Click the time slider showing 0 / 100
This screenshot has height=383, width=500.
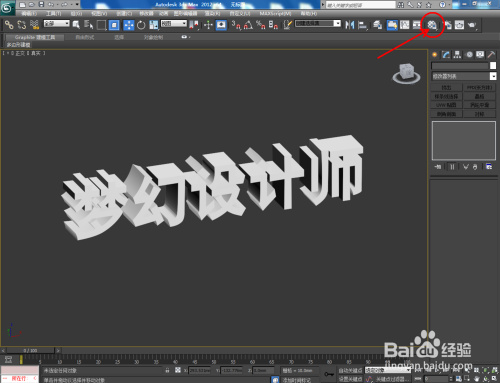pyautogui.click(x=30, y=351)
